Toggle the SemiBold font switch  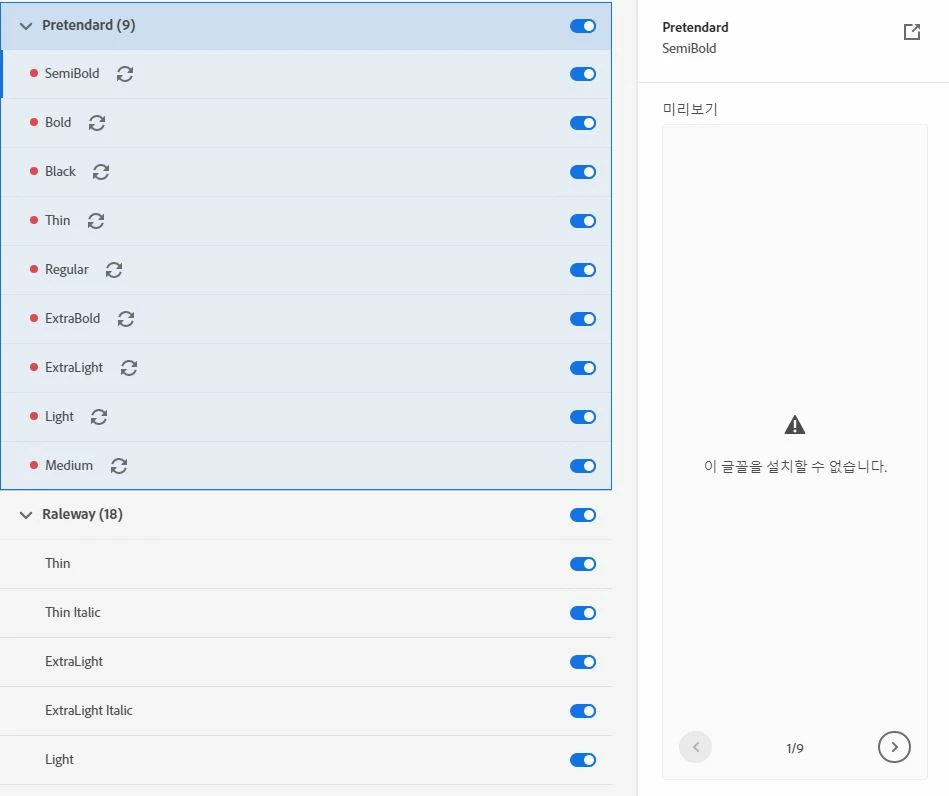583,74
